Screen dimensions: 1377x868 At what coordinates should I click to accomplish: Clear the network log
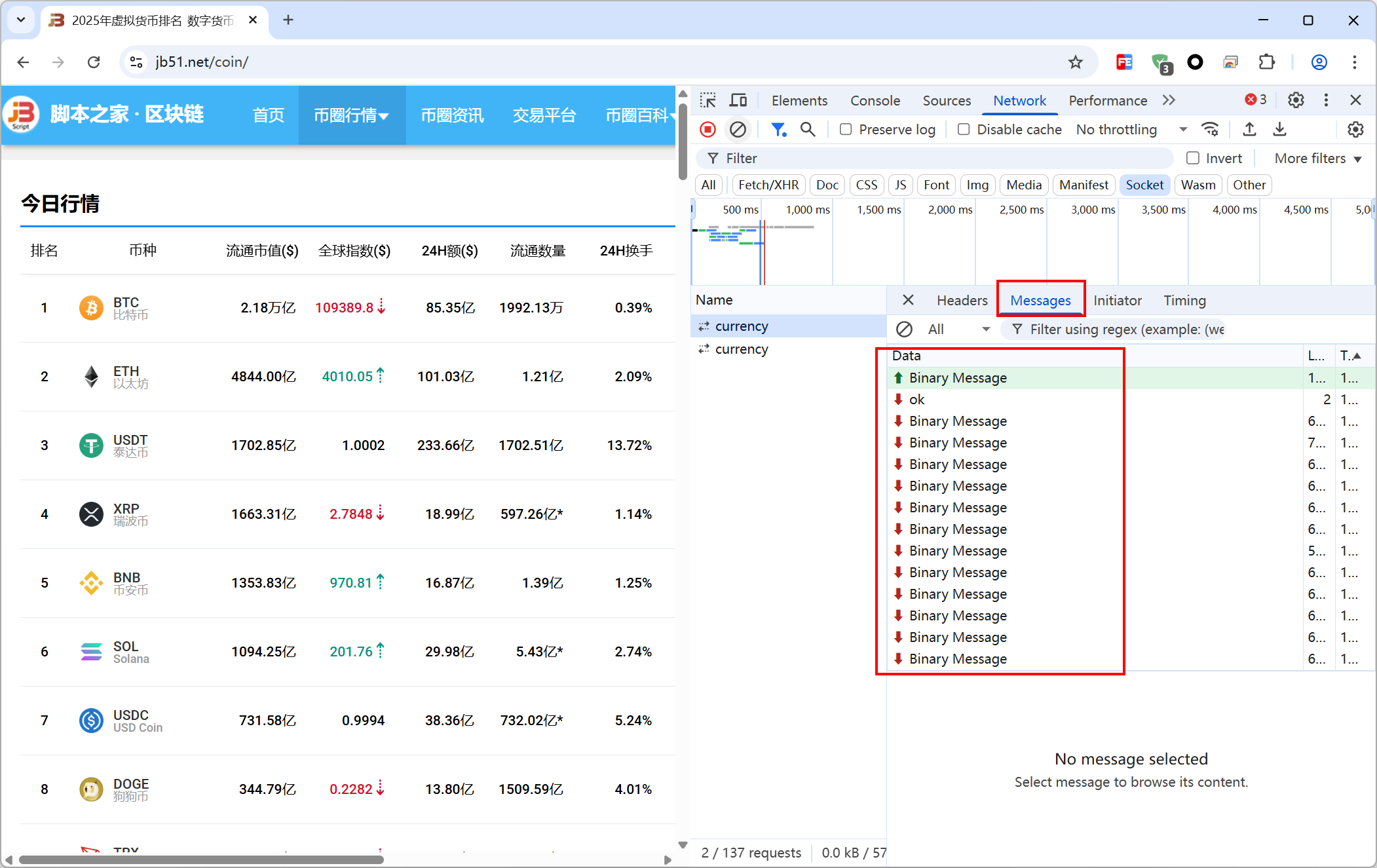click(738, 130)
